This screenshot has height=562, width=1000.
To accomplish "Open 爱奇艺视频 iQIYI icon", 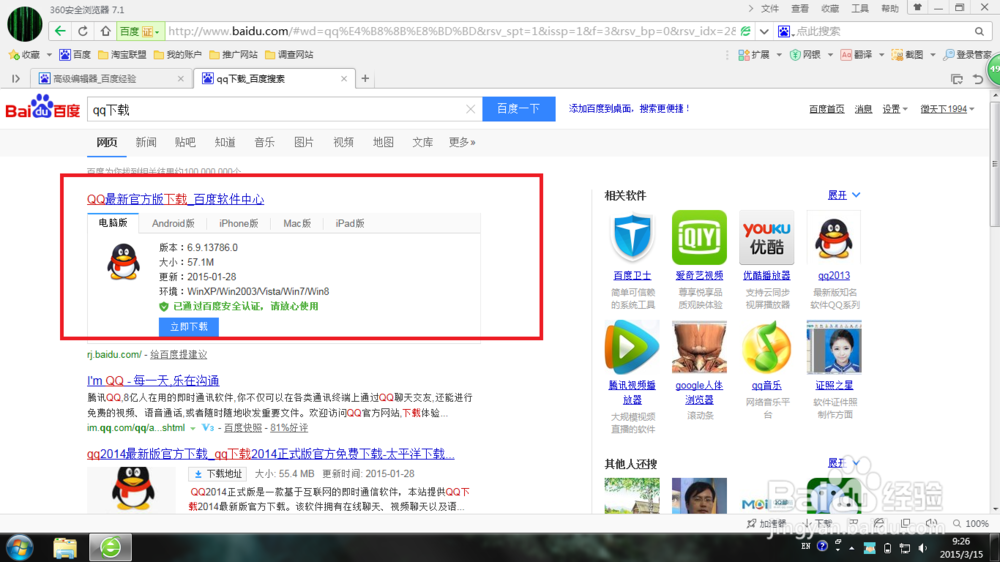I will pos(699,237).
